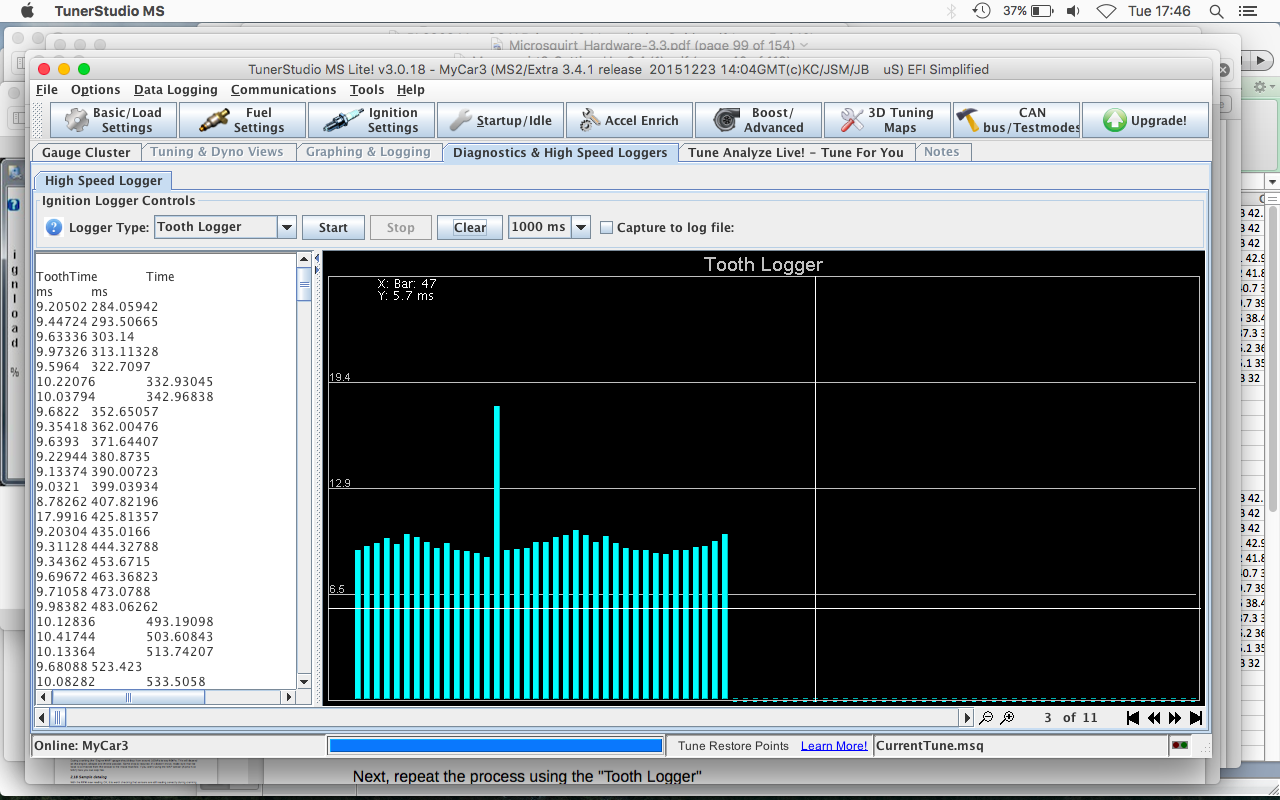This screenshot has height=800, width=1280.
Task: Collapse data panel with left splitter arrow
Action: click(317, 258)
